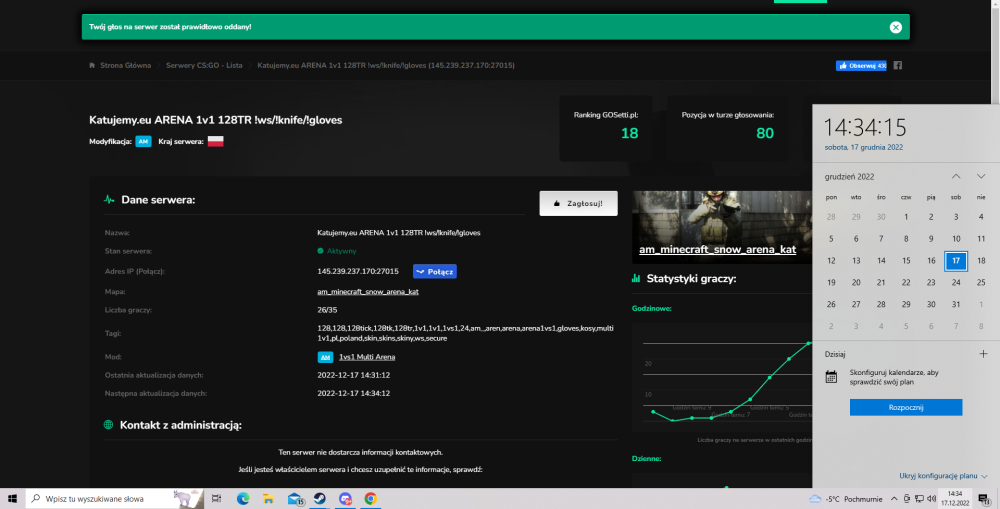Click the date link sobota, 17 grudnia 2022

point(864,147)
